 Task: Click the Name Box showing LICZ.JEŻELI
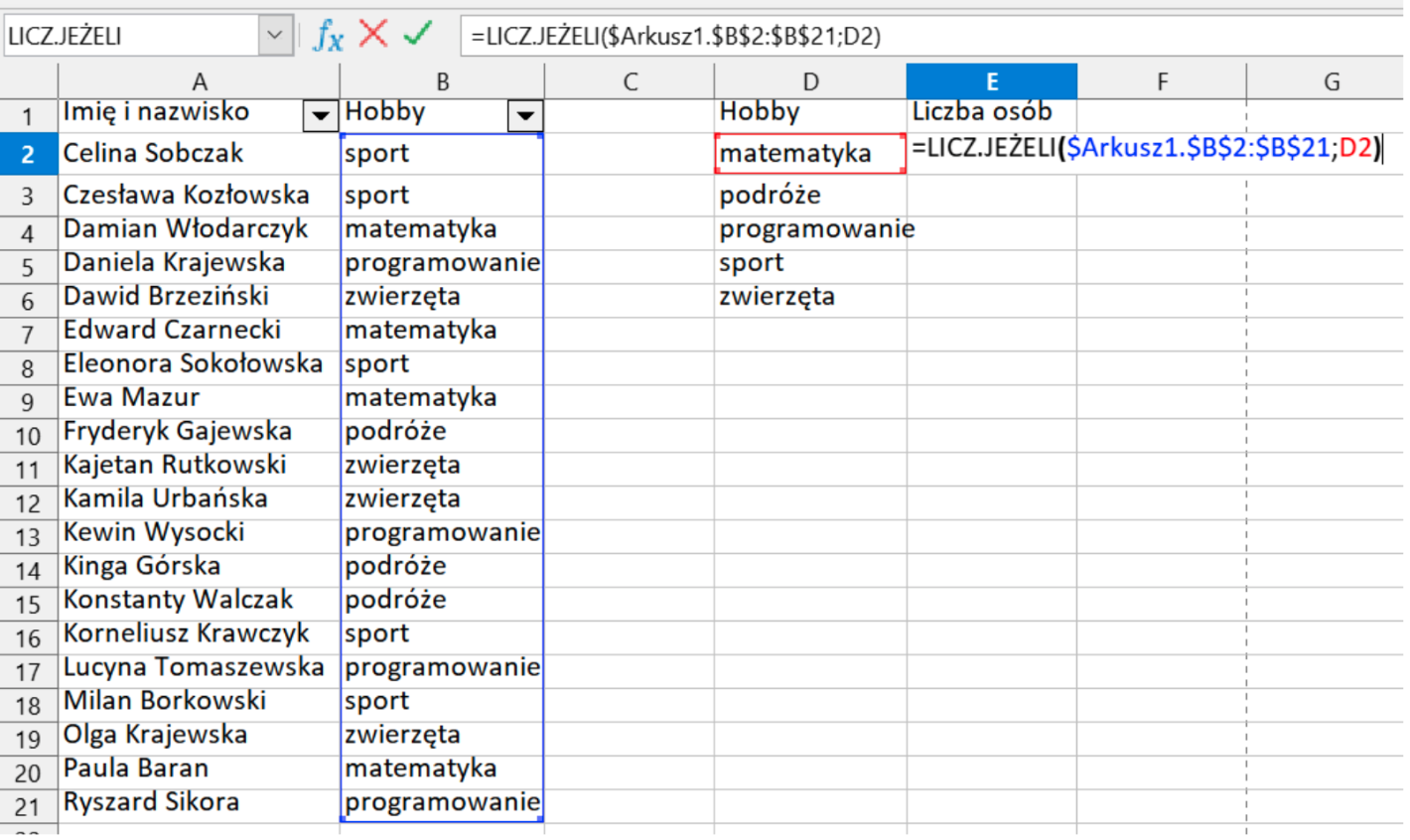click(x=129, y=36)
